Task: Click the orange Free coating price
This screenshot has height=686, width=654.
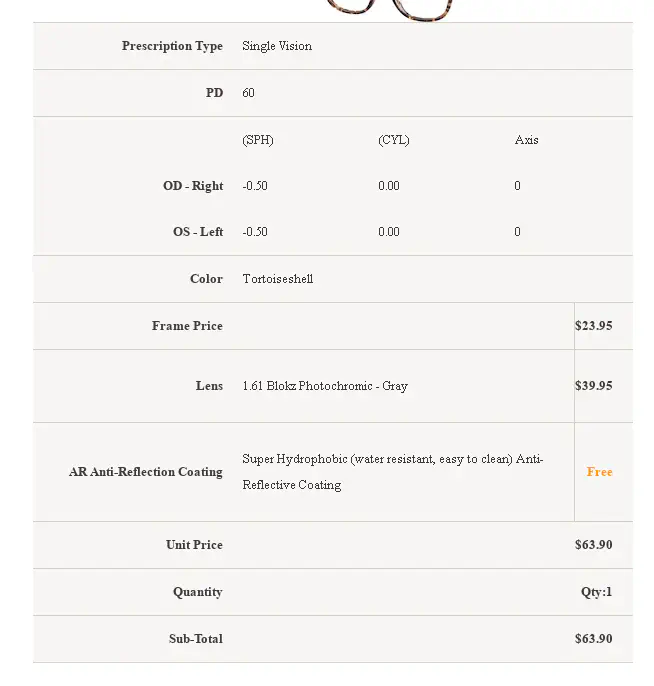Action: (x=599, y=472)
